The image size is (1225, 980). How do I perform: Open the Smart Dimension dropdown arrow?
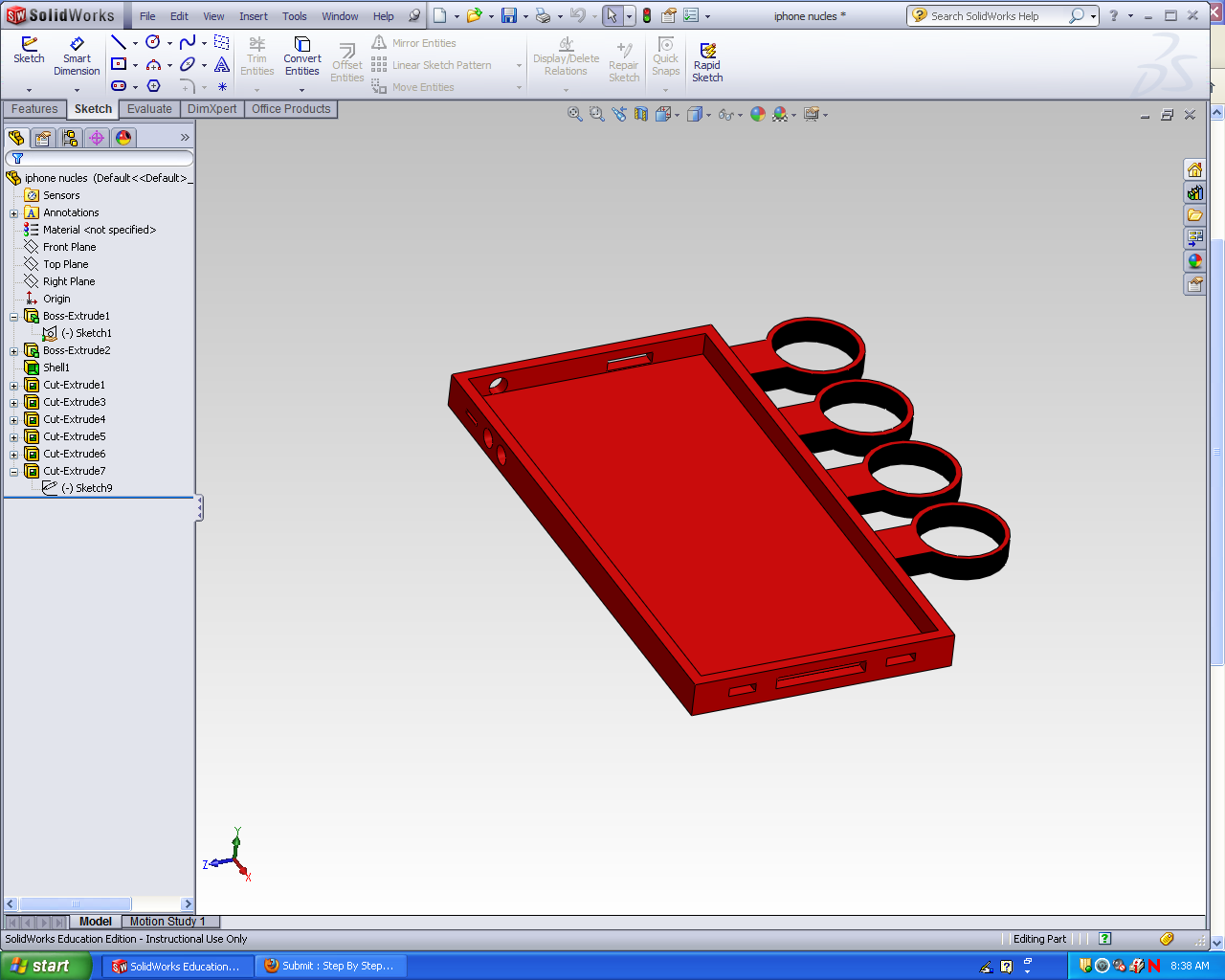pyautogui.click(x=77, y=90)
